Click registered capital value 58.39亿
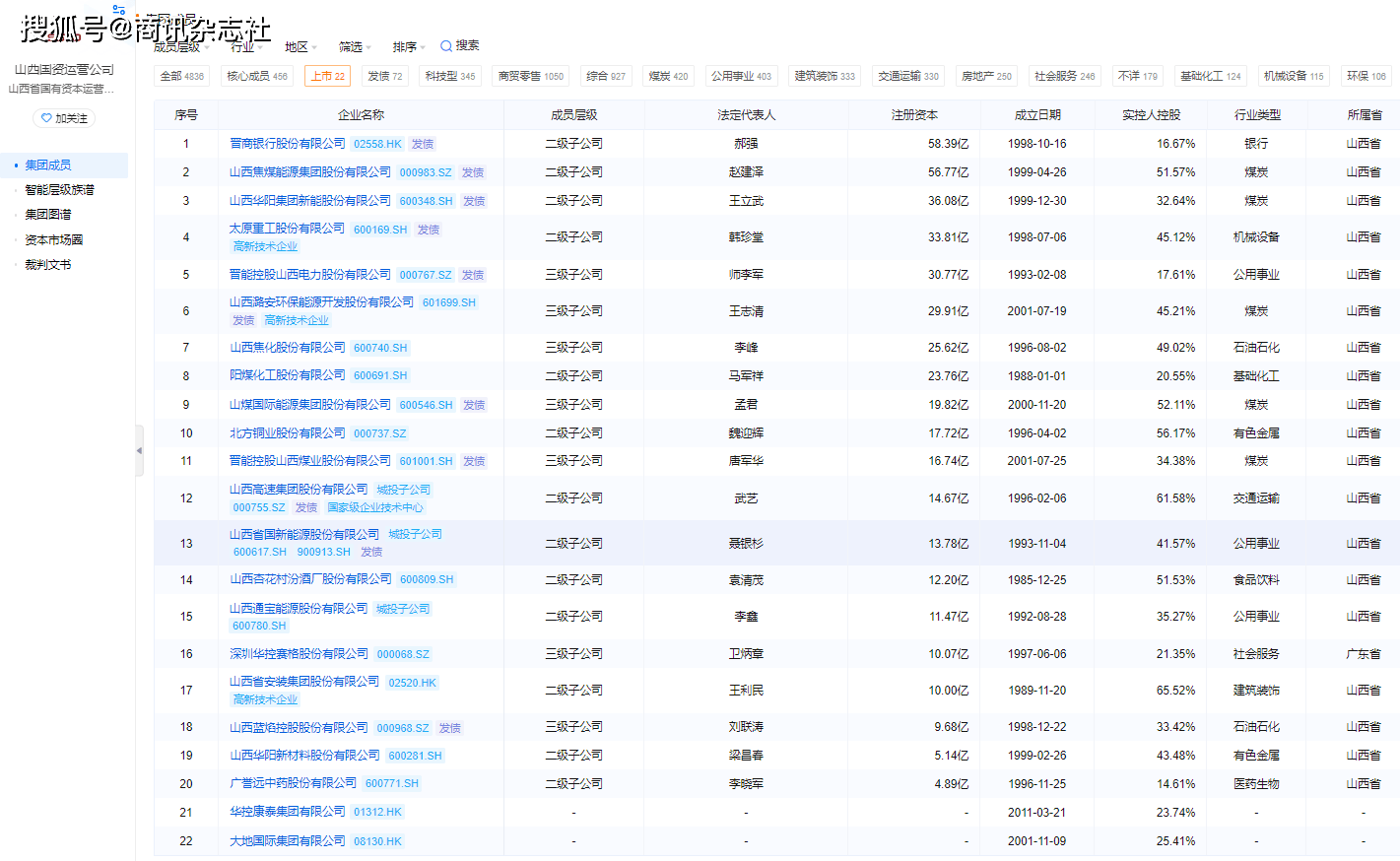 point(948,144)
